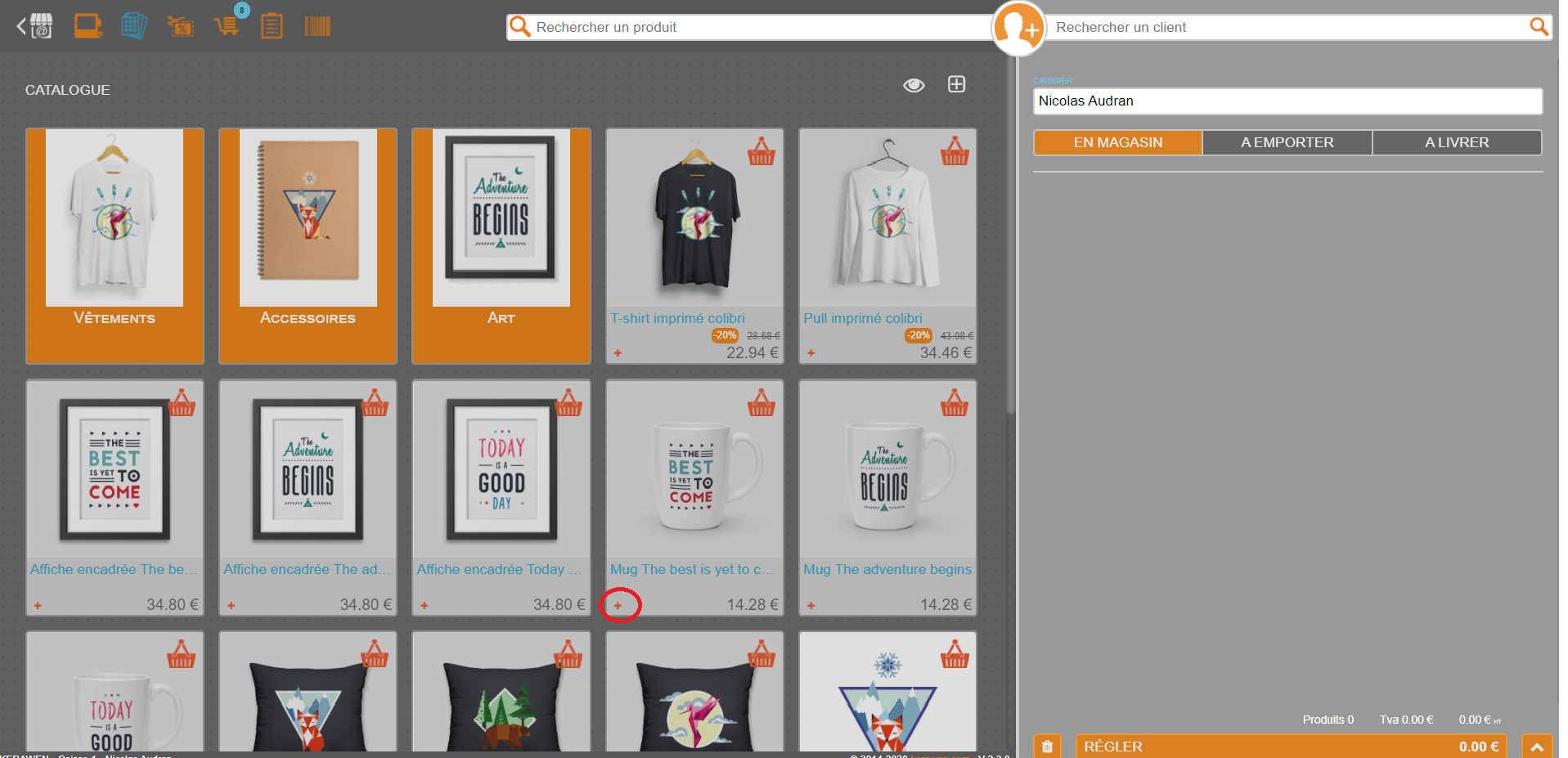Open the clipboard orders list icon

pyautogui.click(x=272, y=26)
